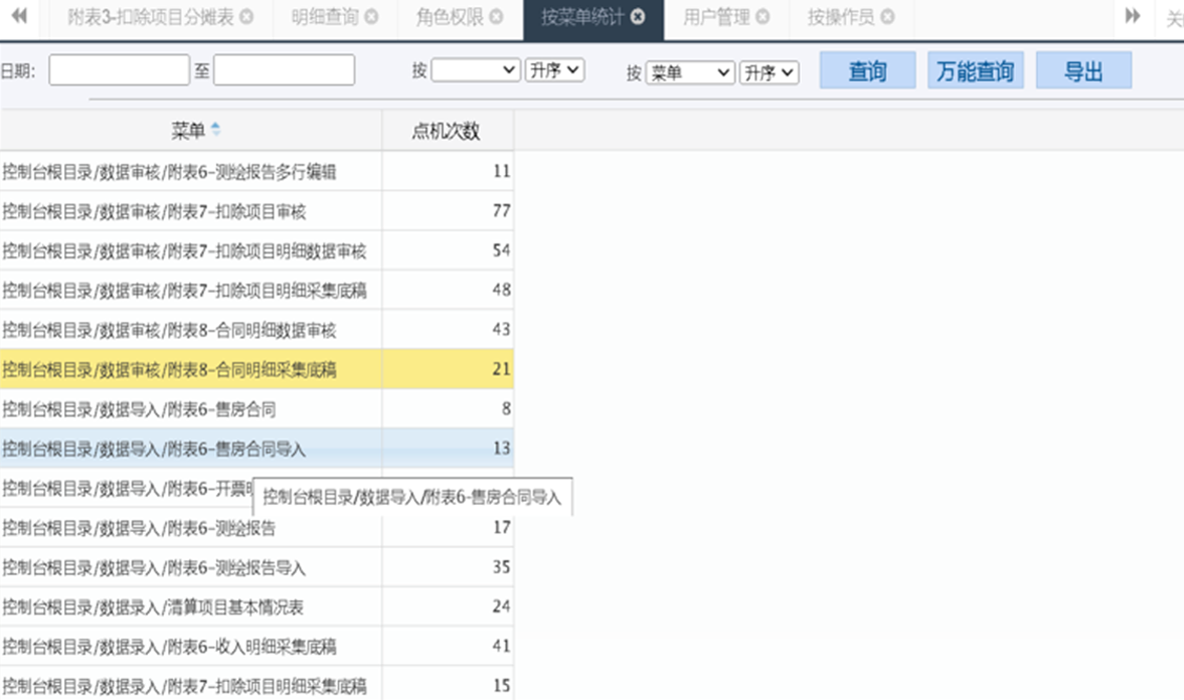
Task: Click the end date input field
Action: click(284, 70)
